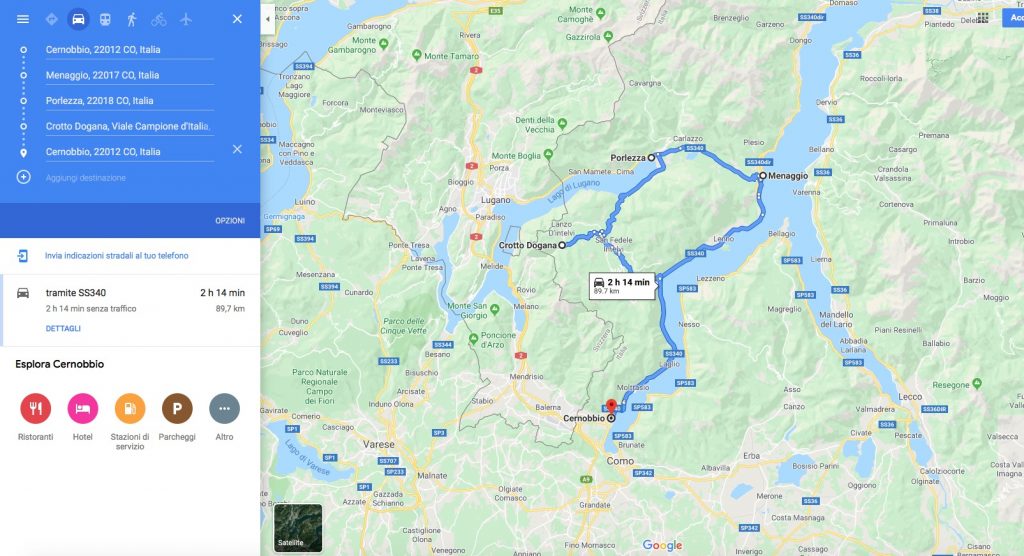Open OPZIONI route options

click(230, 221)
